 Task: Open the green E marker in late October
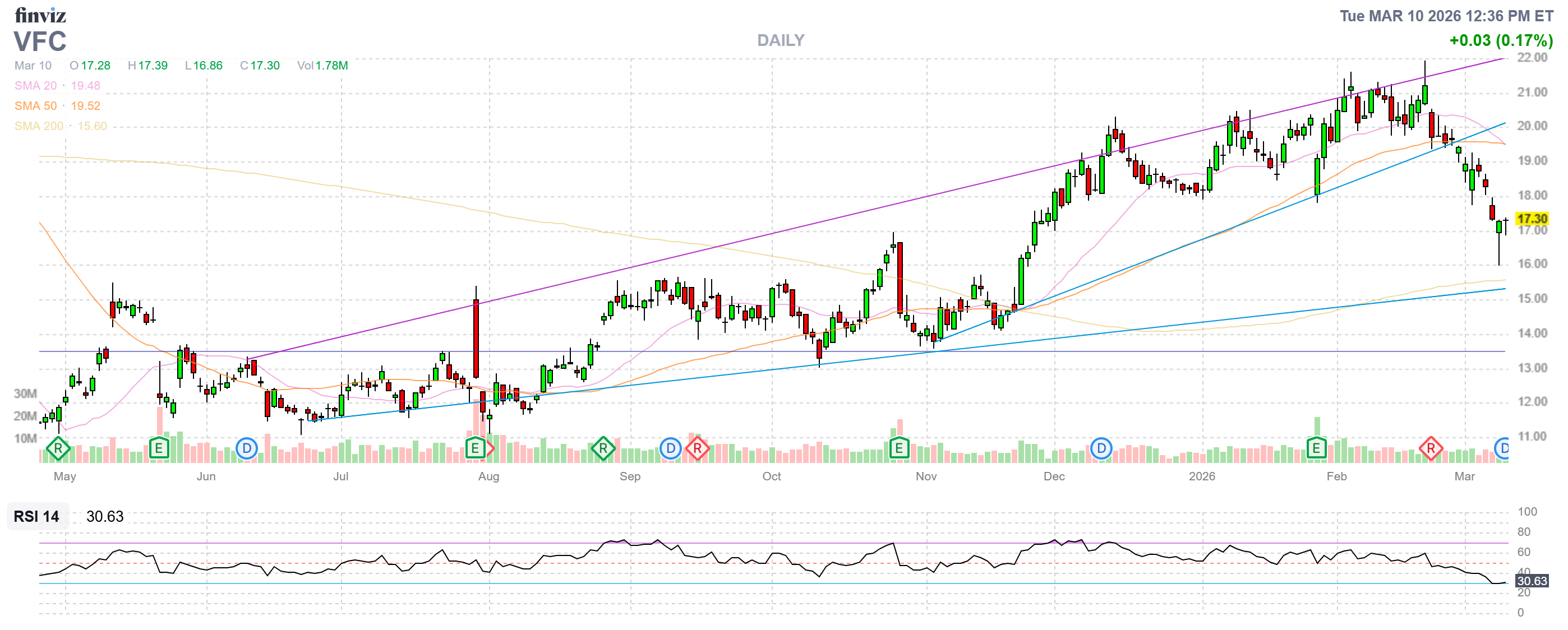[x=898, y=450]
